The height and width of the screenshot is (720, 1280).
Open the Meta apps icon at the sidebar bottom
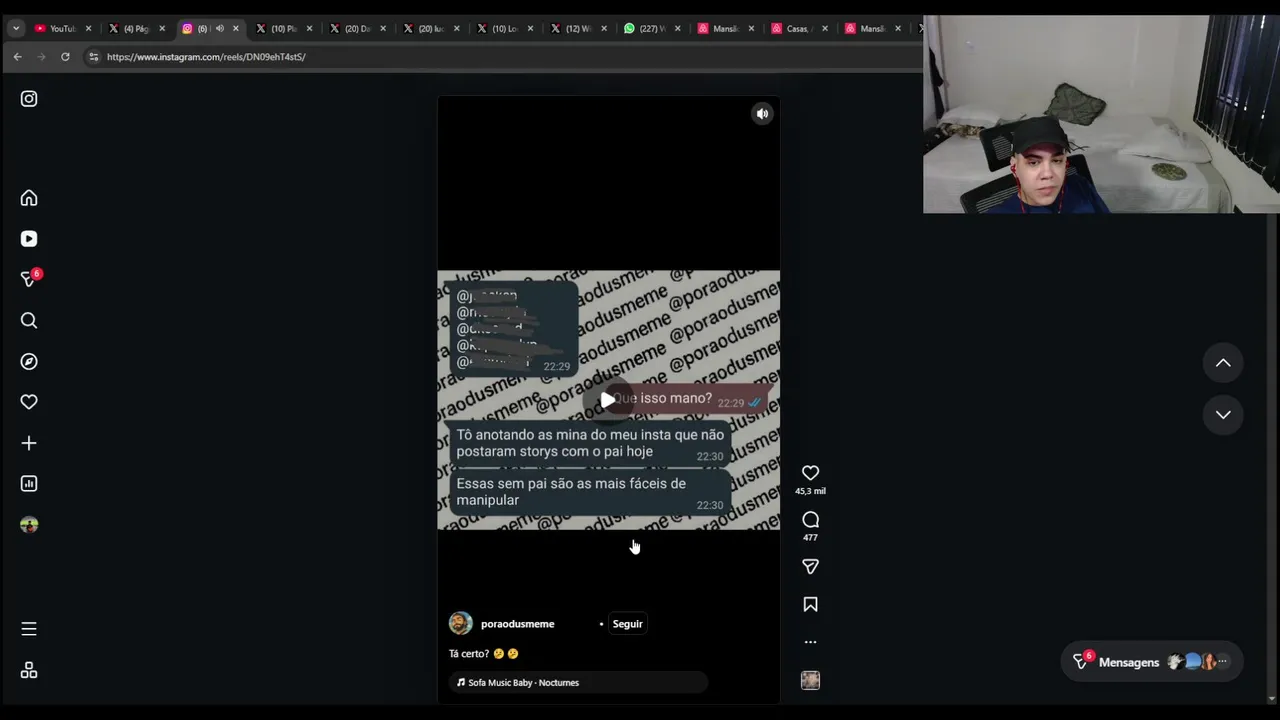click(29, 670)
